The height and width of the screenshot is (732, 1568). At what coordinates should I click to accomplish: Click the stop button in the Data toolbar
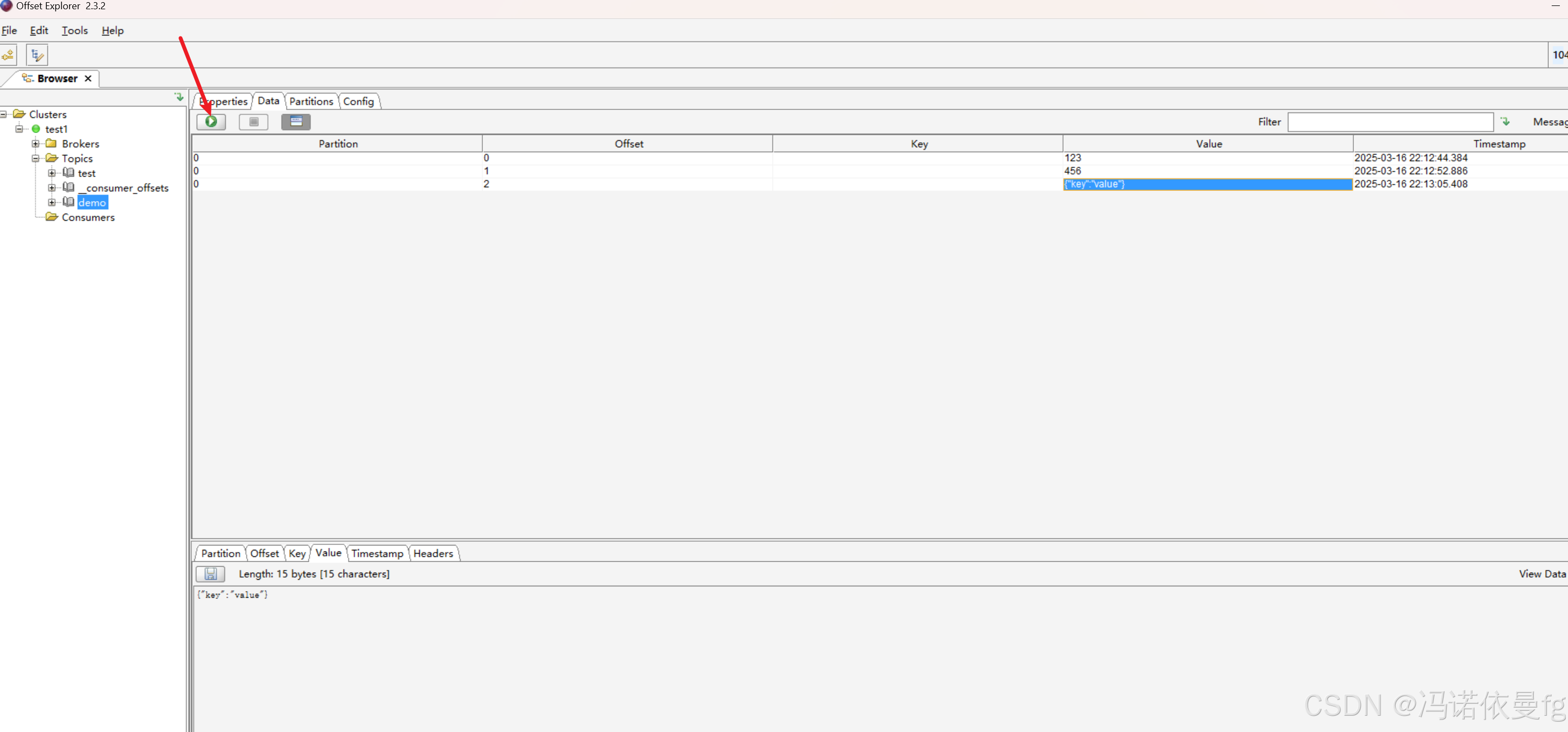pos(253,122)
